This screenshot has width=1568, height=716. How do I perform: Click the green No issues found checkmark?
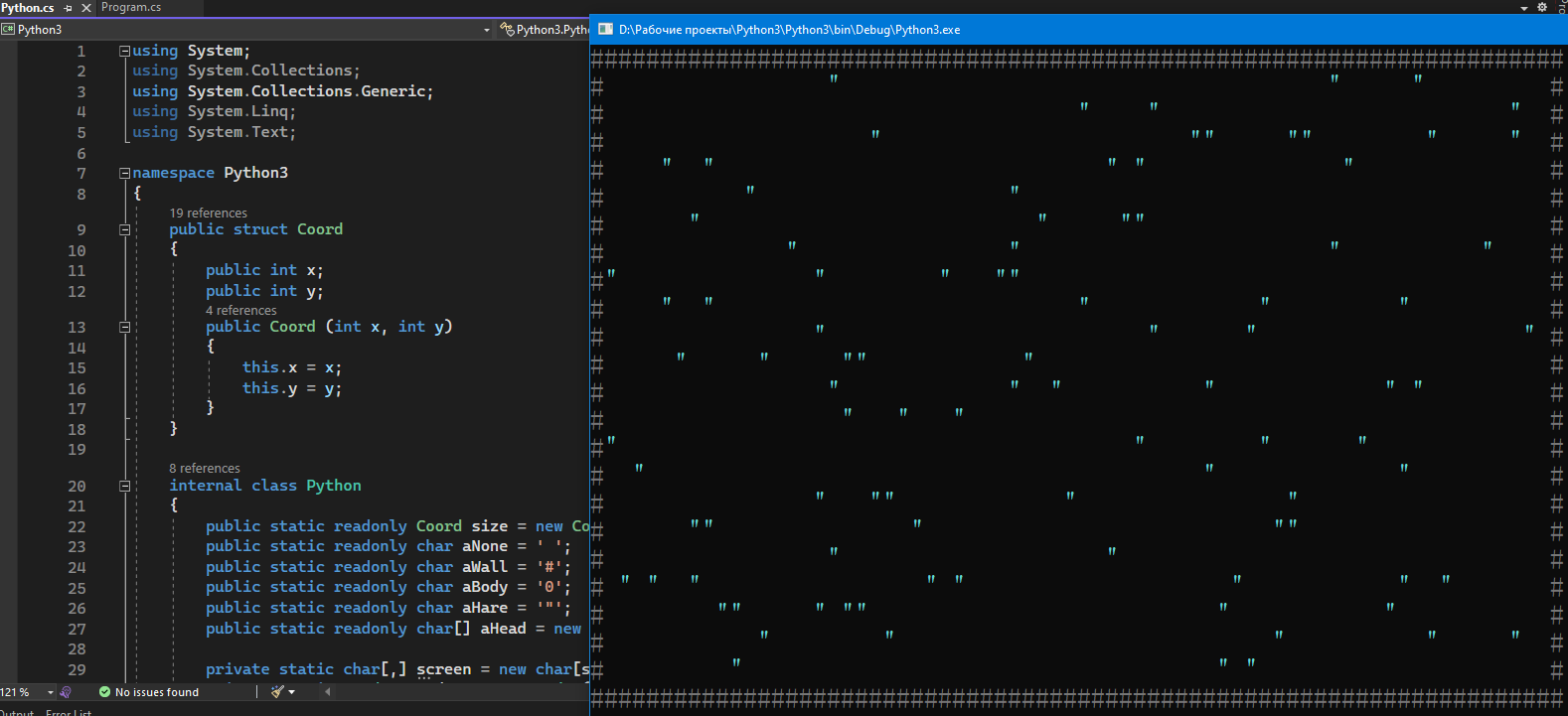(x=104, y=692)
